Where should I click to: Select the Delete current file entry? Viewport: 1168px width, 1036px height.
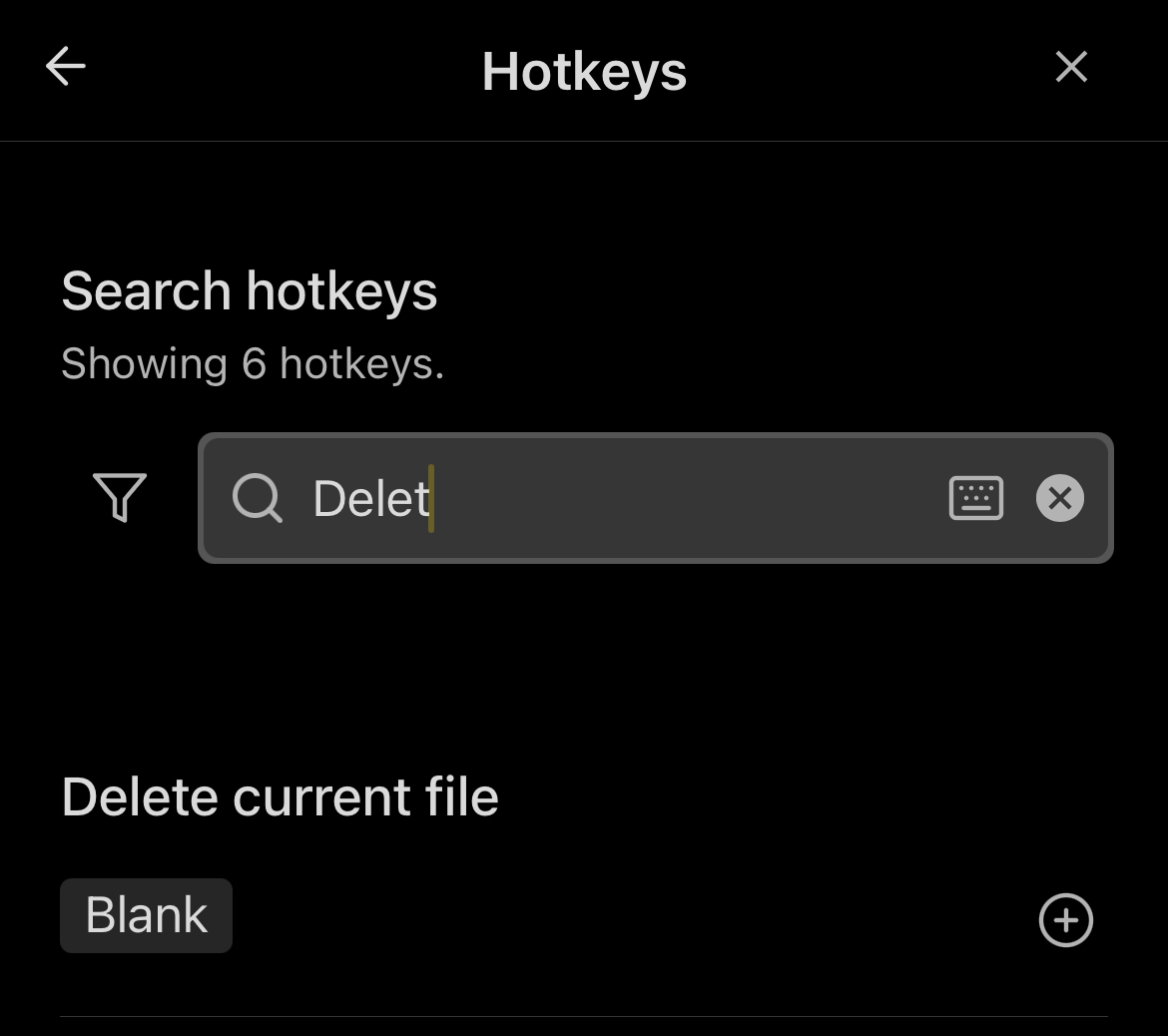coord(281,797)
